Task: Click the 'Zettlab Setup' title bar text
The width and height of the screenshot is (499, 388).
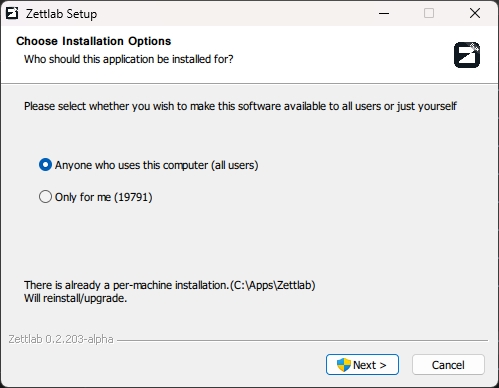Action: (x=61, y=14)
